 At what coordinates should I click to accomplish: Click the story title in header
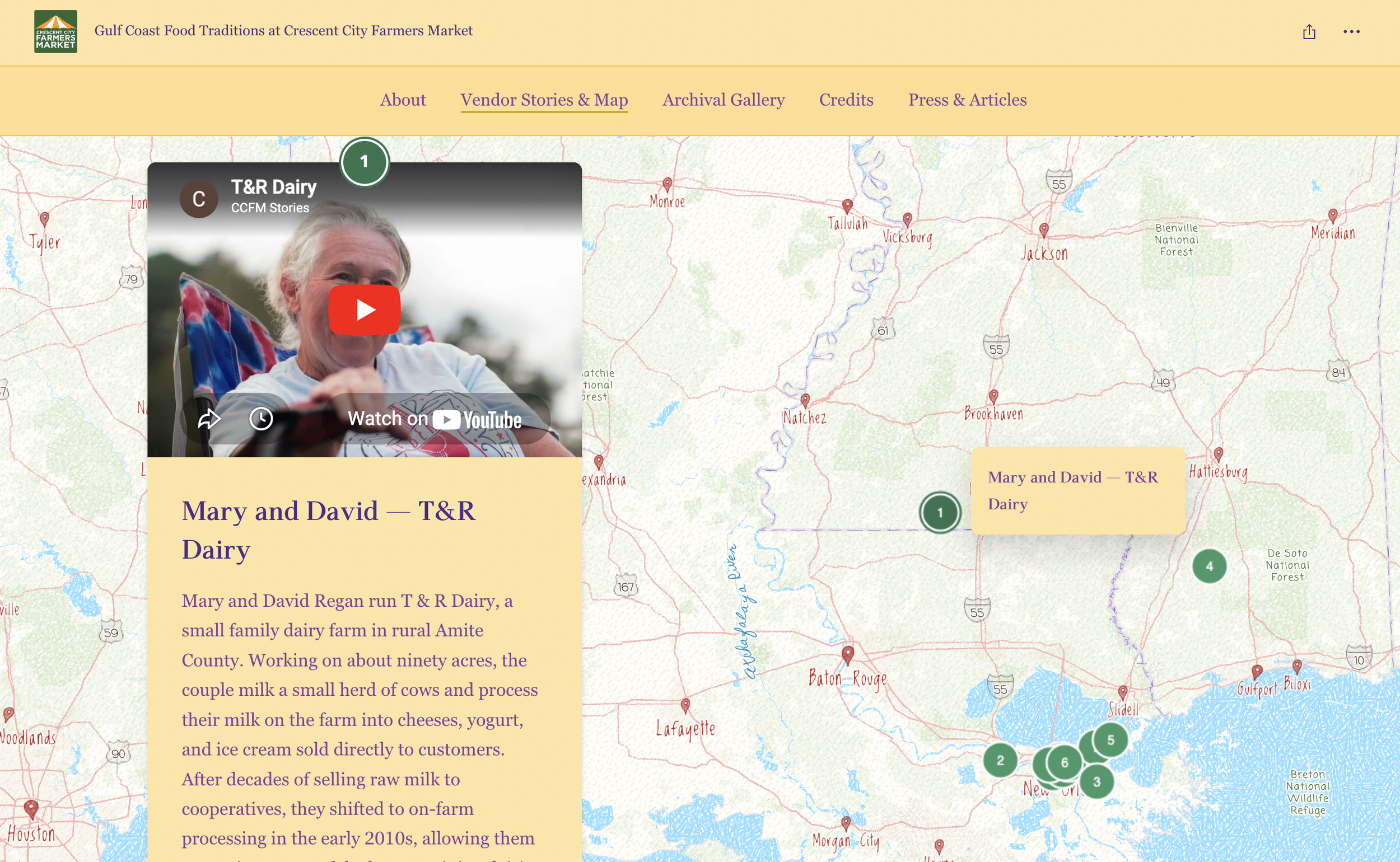click(283, 31)
